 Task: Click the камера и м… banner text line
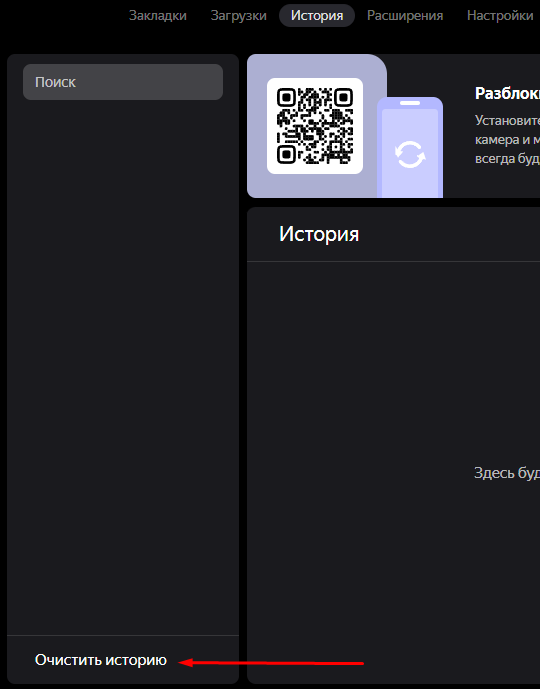click(507, 140)
